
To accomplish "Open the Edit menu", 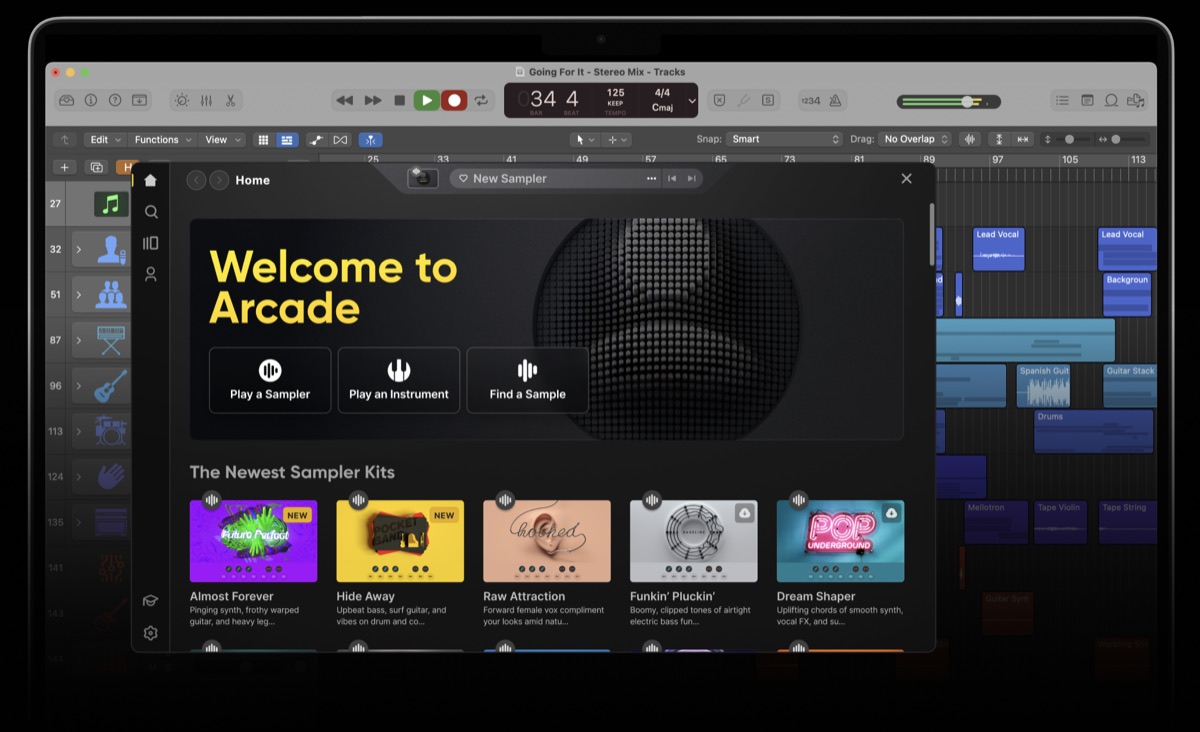I will coord(104,140).
